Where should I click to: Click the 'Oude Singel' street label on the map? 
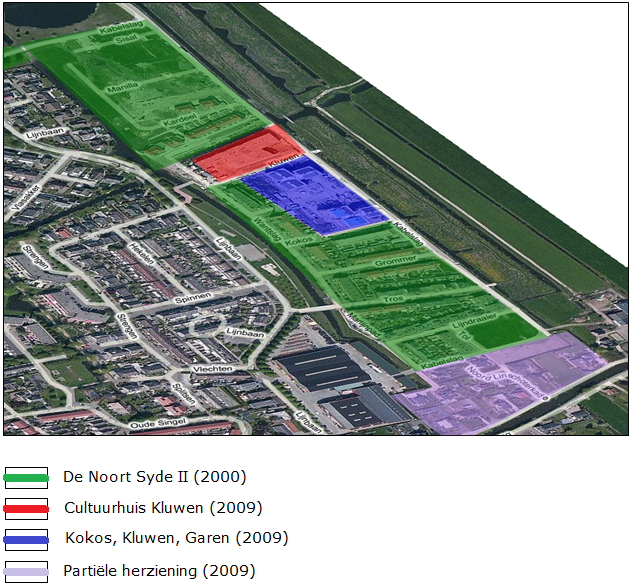[156, 424]
